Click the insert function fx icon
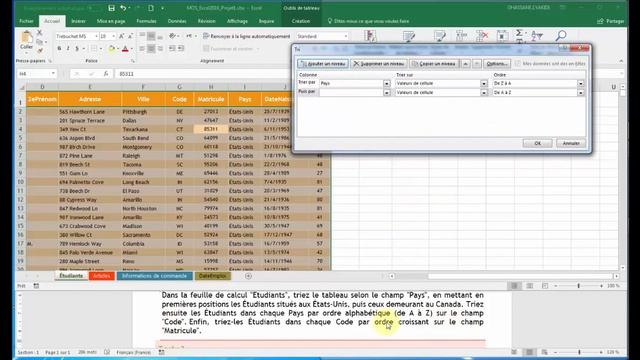The height and width of the screenshot is (360, 640). (106, 74)
